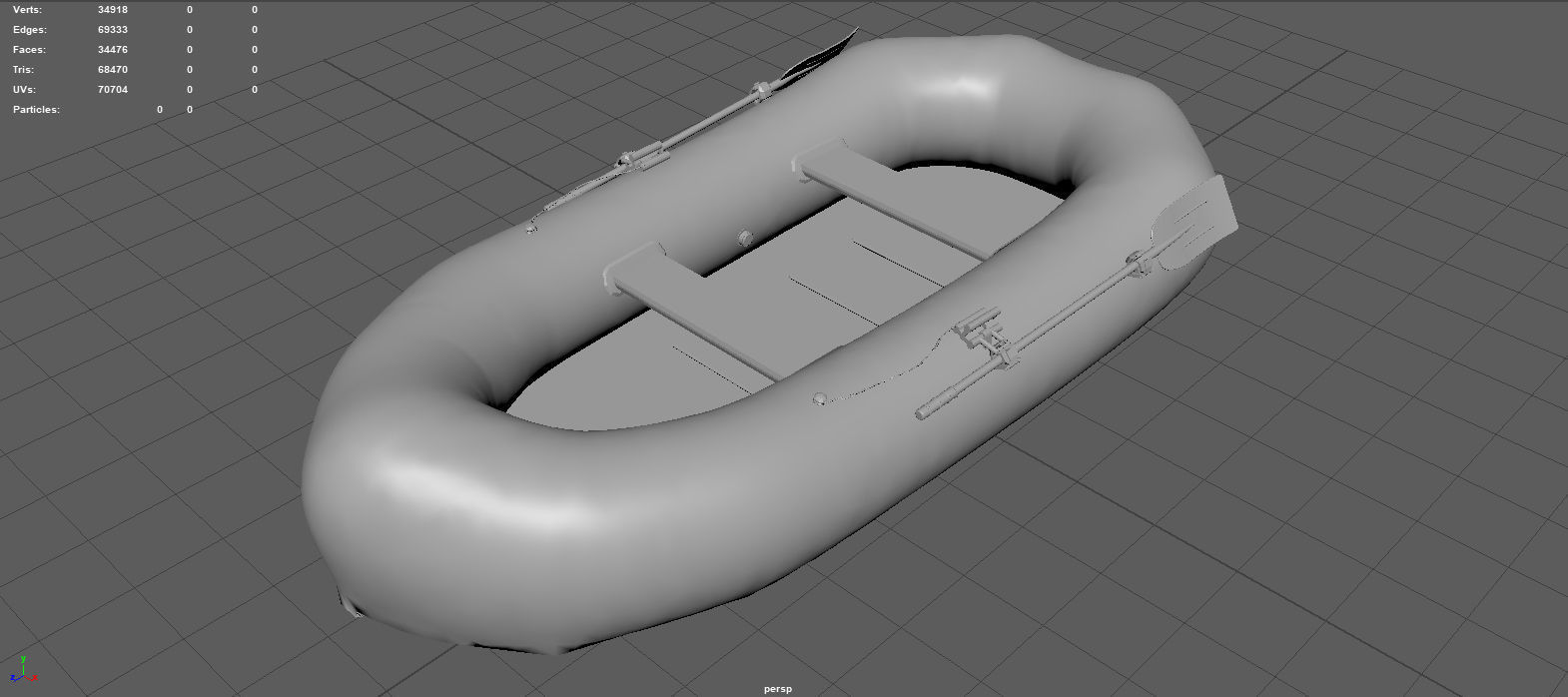Select the Edges count 69333
Viewport: 1568px width, 697px height.
pos(112,29)
